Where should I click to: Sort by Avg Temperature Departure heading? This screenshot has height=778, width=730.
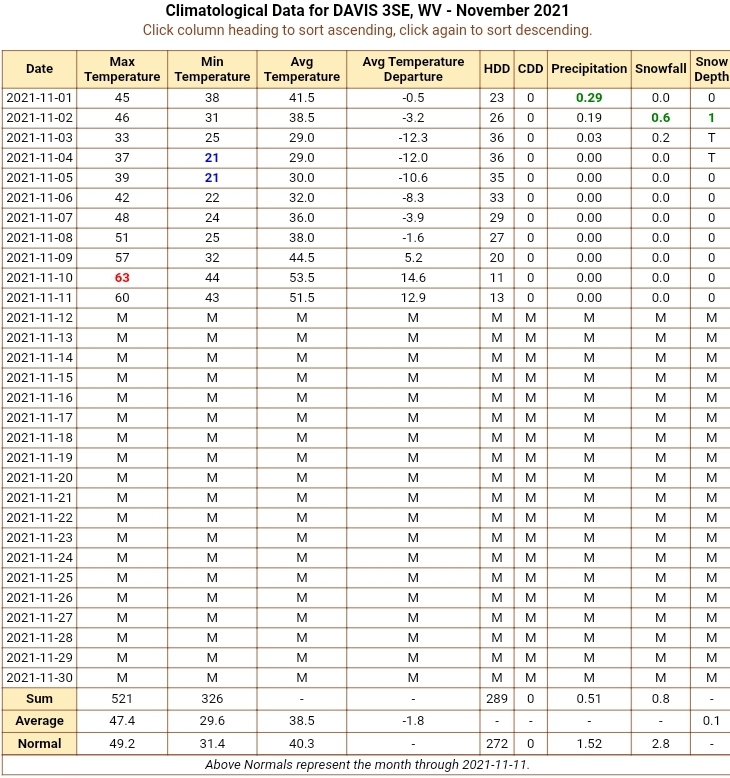point(413,69)
